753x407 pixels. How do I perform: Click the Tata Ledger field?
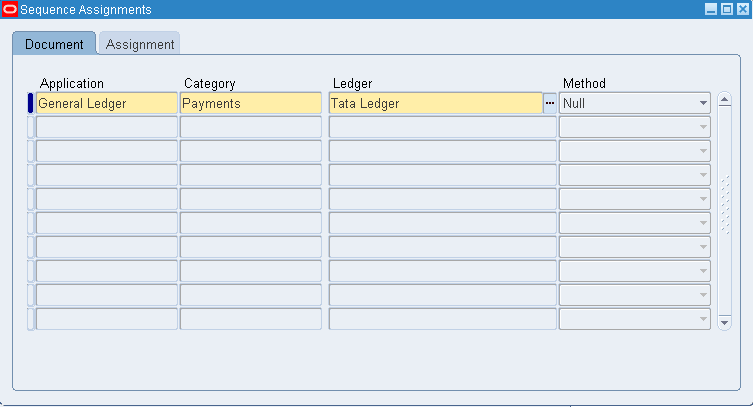(x=435, y=103)
